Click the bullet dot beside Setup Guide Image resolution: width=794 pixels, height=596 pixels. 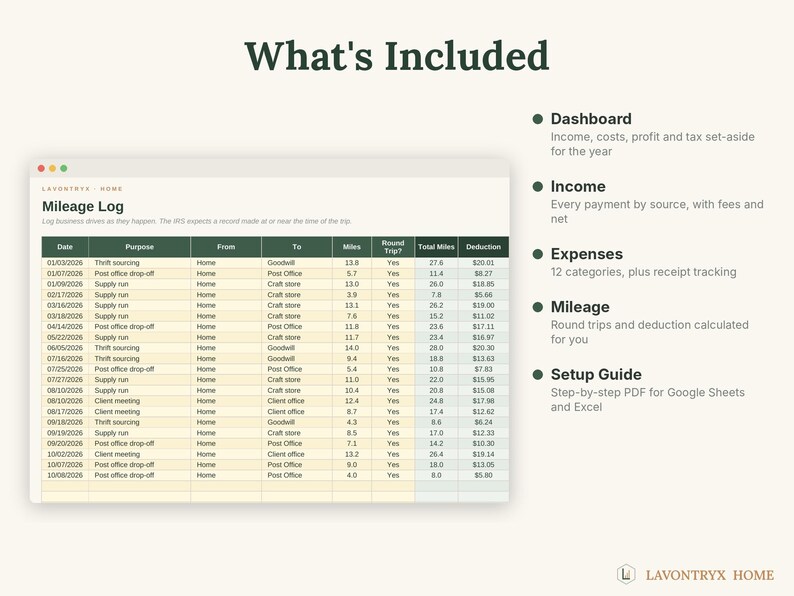(x=537, y=374)
